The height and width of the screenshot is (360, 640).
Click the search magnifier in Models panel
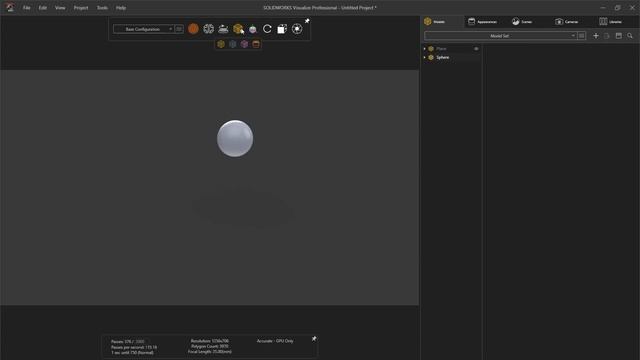[x=630, y=36]
